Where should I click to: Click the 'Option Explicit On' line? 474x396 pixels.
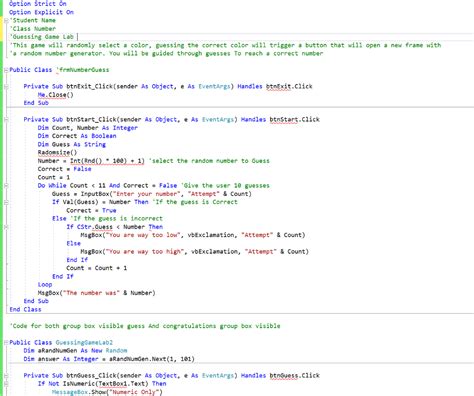(41, 12)
